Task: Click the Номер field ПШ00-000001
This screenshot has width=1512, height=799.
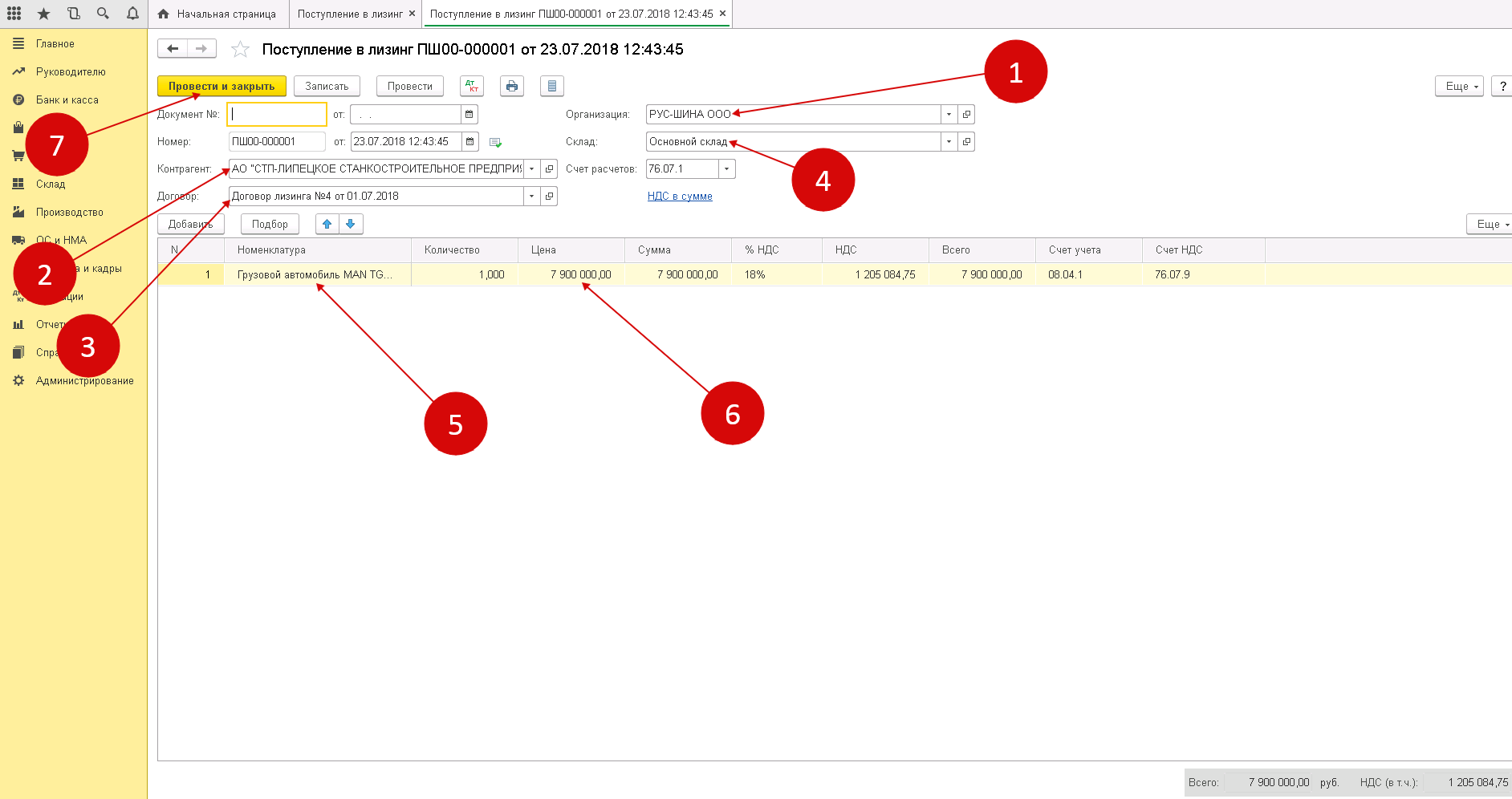Action: 277,142
